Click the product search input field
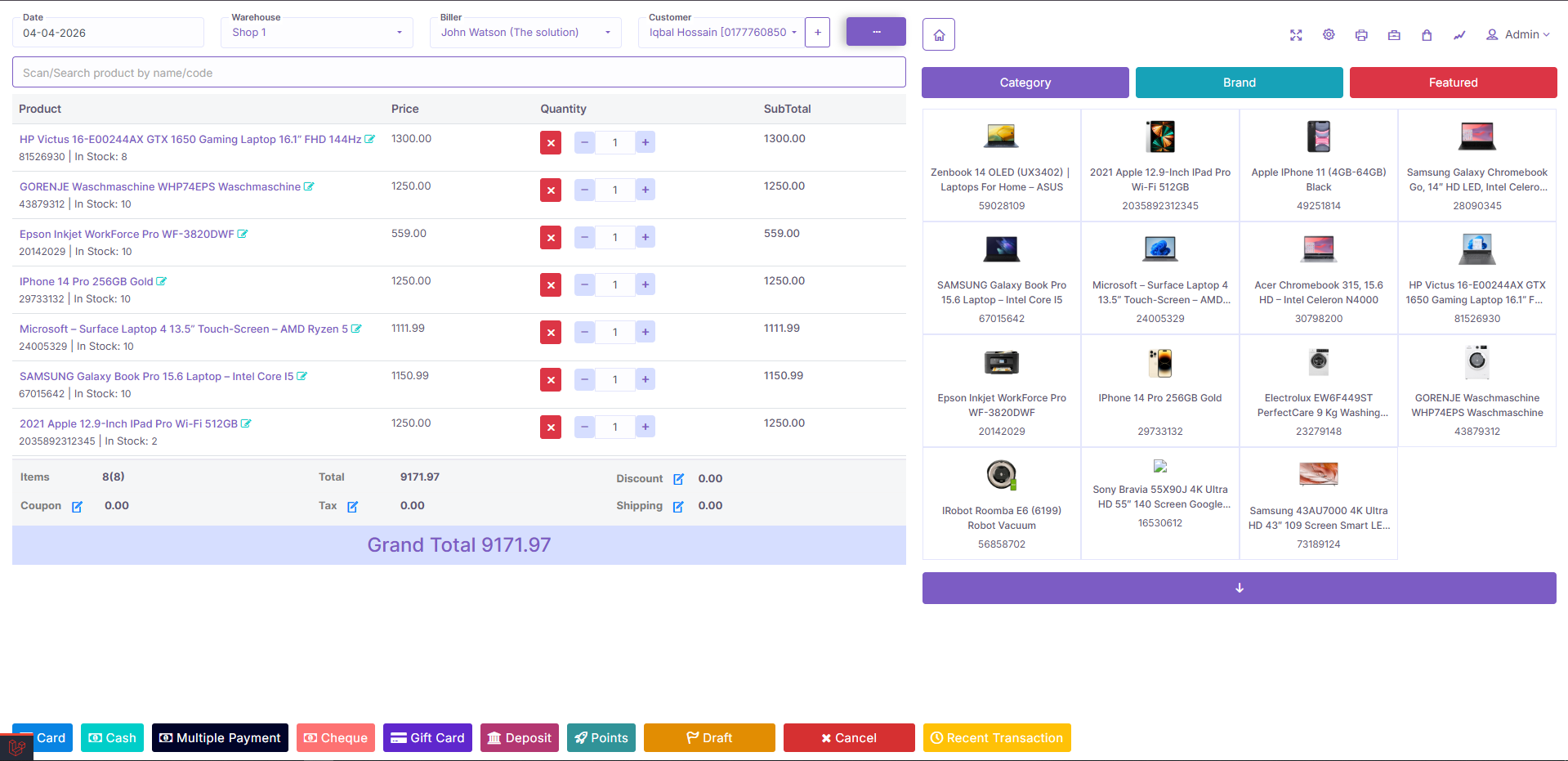The image size is (1568, 761). point(458,72)
